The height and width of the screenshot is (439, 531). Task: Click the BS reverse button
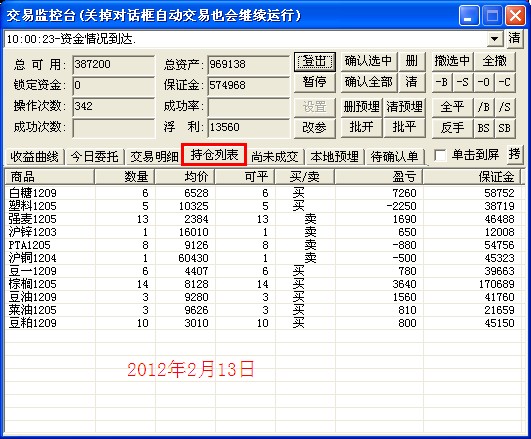(484, 128)
